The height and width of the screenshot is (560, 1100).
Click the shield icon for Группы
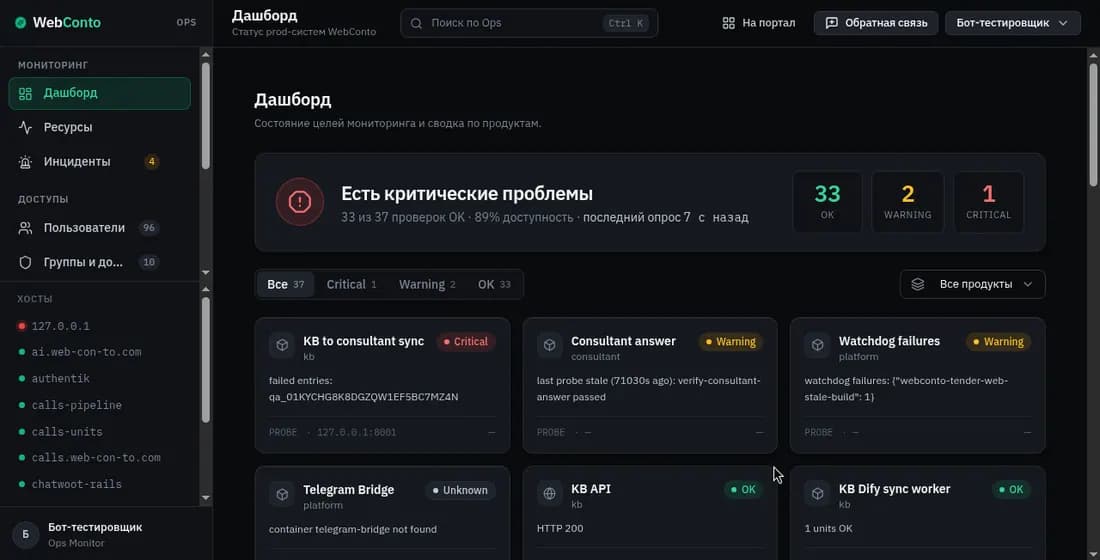click(x=25, y=262)
